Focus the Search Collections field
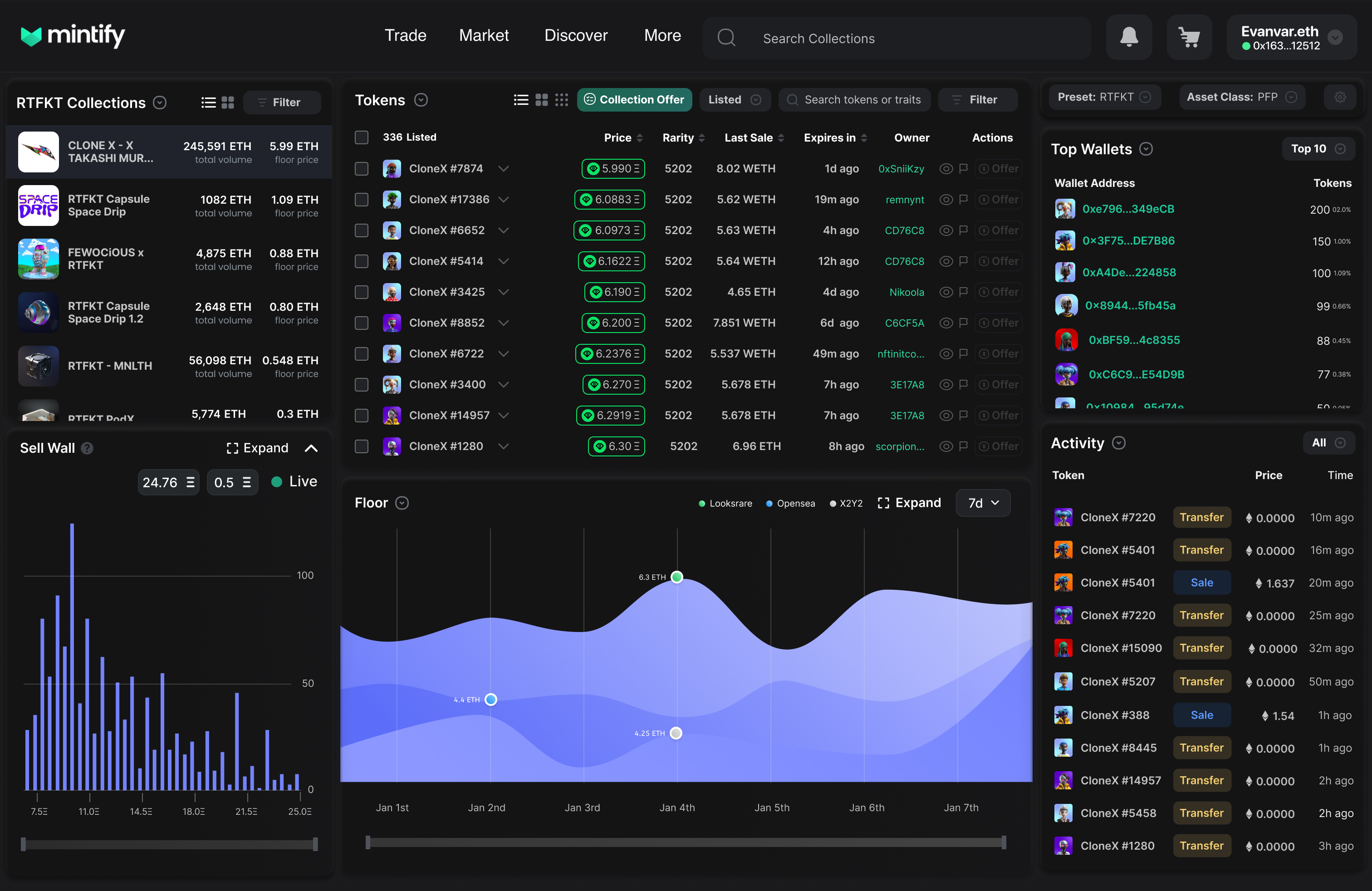This screenshot has height=891, width=1372. (x=897, y=38)
